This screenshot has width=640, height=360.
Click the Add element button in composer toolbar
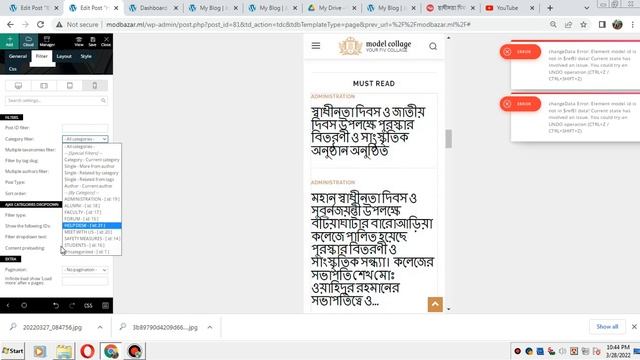[9, 41]
